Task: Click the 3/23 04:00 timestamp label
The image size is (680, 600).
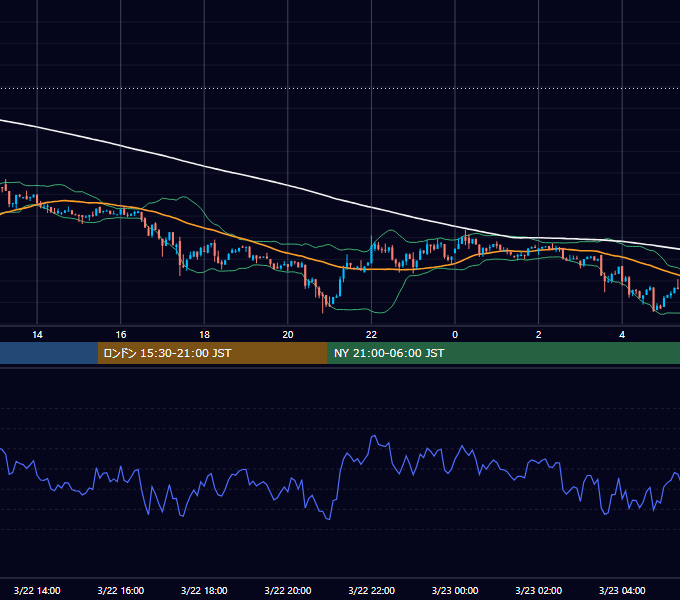Action: (x=622, y=590)
